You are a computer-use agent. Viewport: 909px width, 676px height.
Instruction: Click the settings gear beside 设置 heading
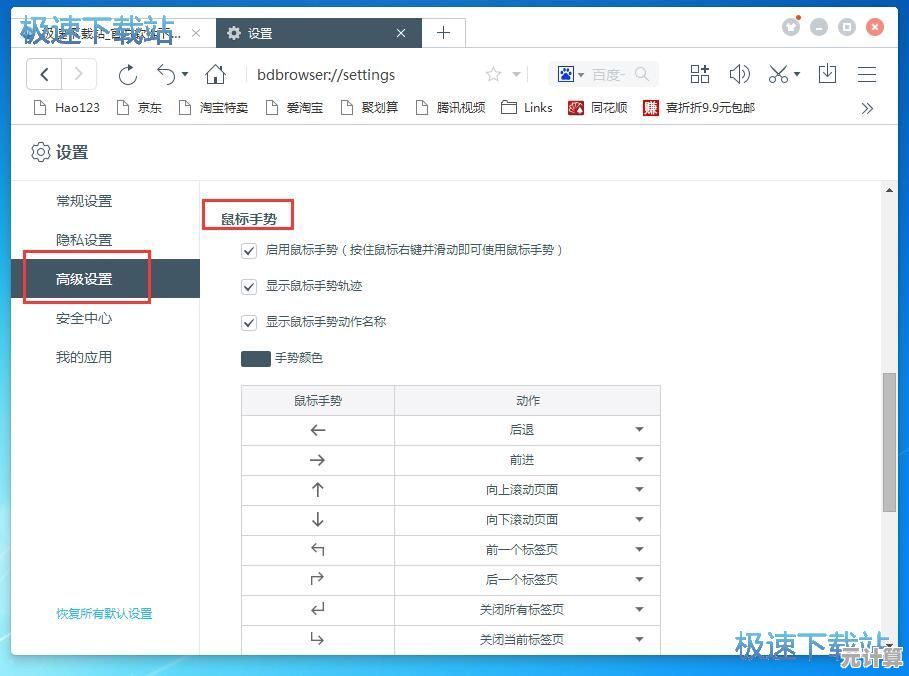40,152
